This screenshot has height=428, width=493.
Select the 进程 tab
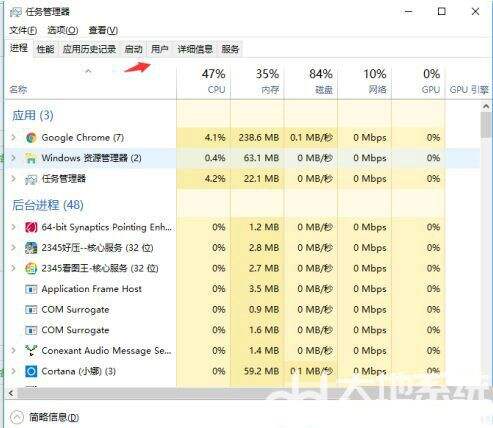pyautogui.click(x=19, y=48)
